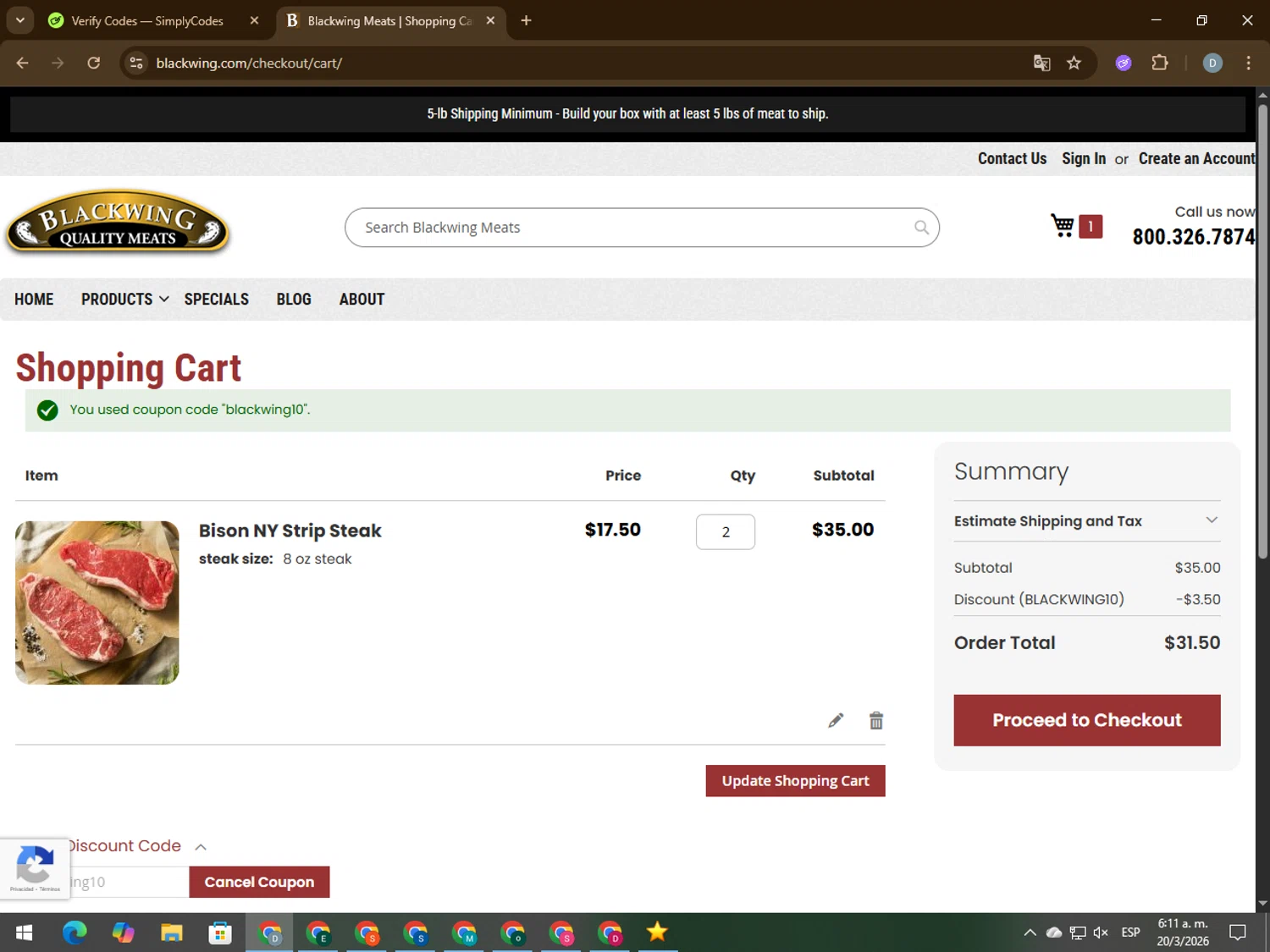Open Microsoft Store from the taskbar
This screenshot has height=952, width=1270.
(x=220, y=933)
